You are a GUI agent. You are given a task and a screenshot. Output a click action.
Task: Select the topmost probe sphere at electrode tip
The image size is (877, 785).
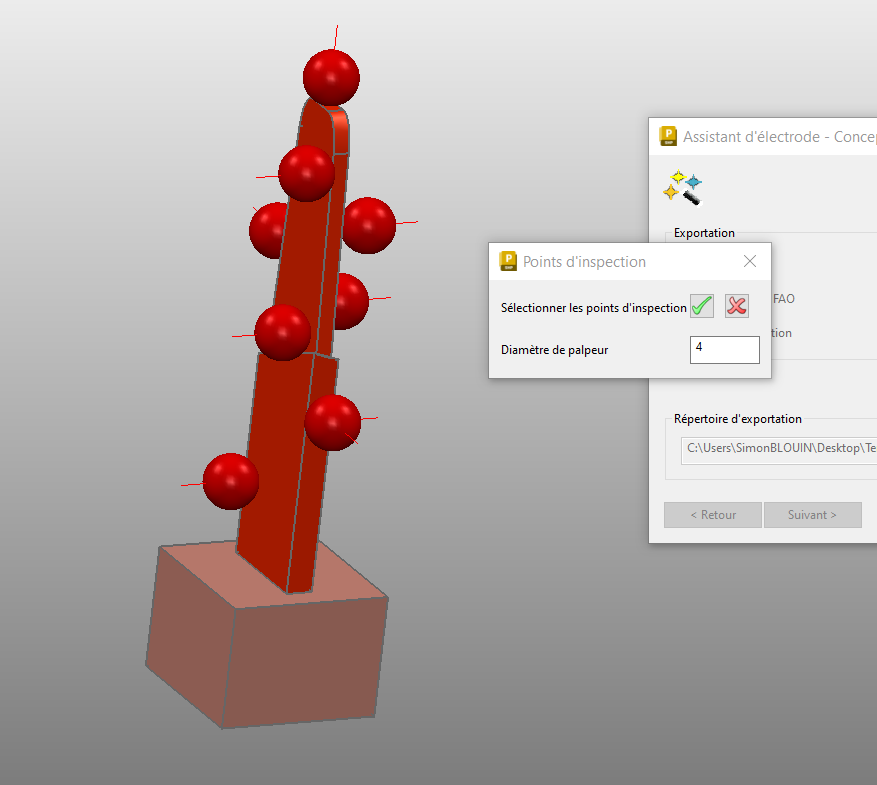tap(331, 77)
